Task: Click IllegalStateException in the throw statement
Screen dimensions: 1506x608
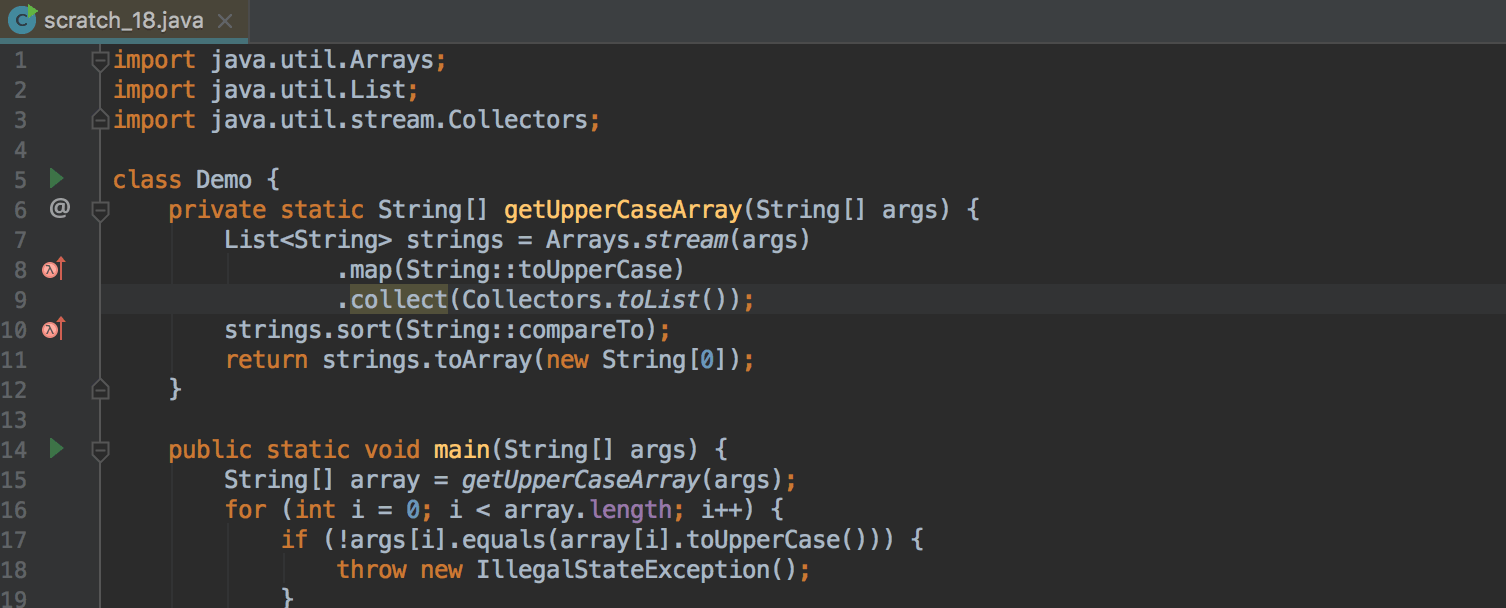Action: 622,569
